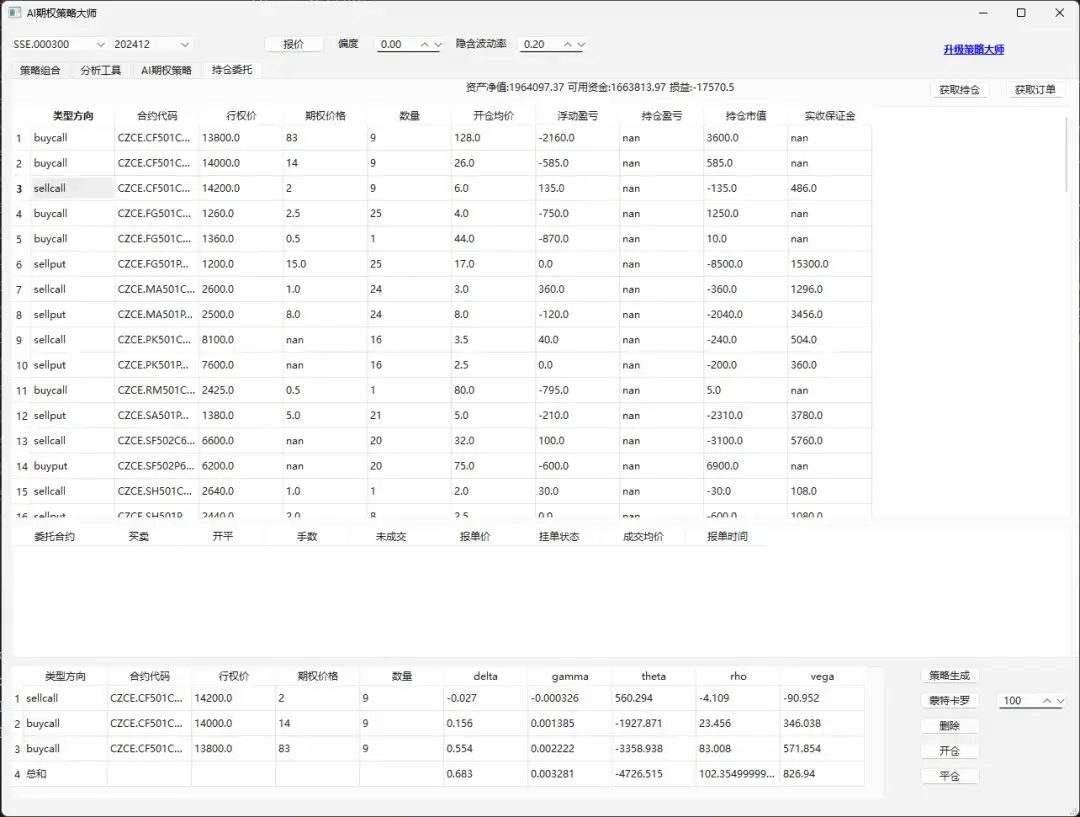Open the SSE.000300 underlying dropdown
Viewport: 1080px width, 817px height.
coord(59,44)
